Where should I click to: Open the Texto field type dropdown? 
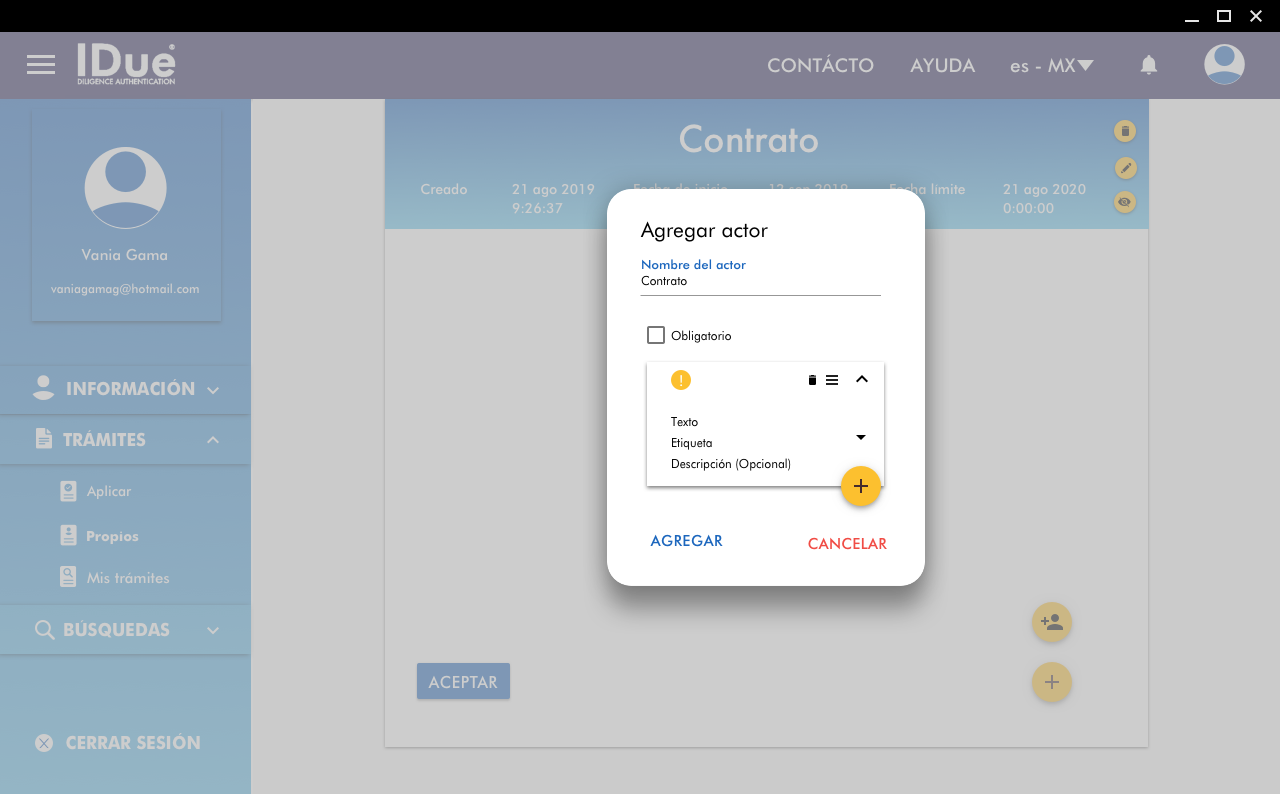(860, 437)
